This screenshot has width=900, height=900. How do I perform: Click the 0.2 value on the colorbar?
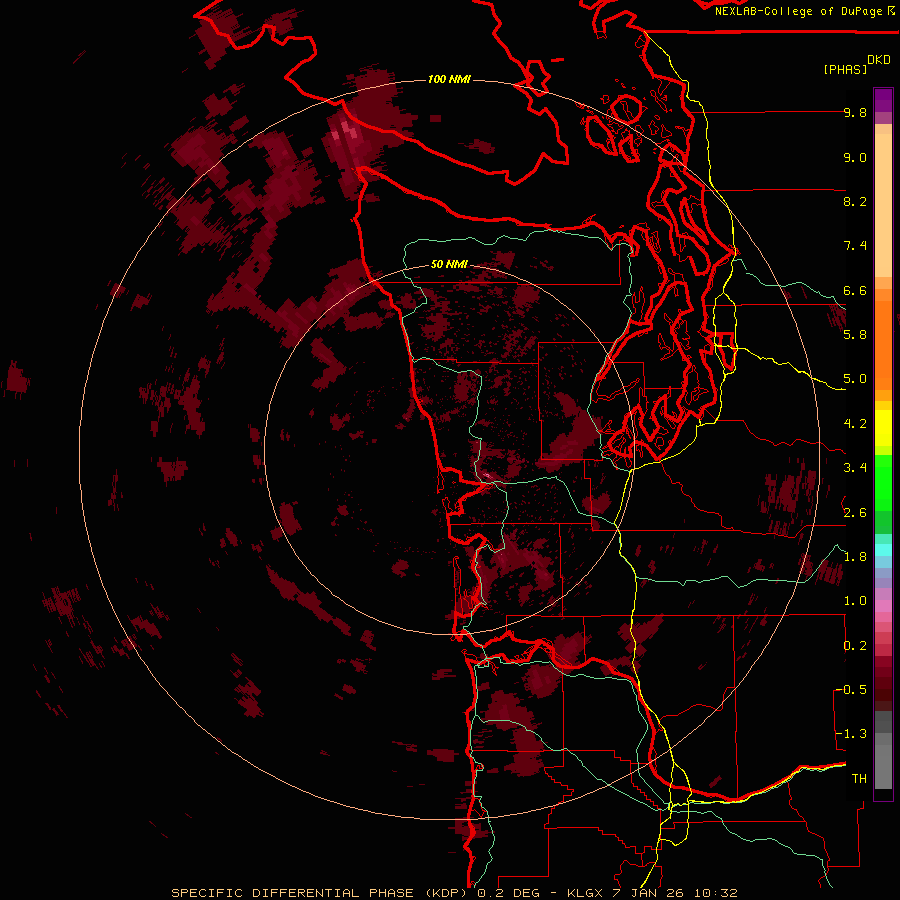point(855,646)
